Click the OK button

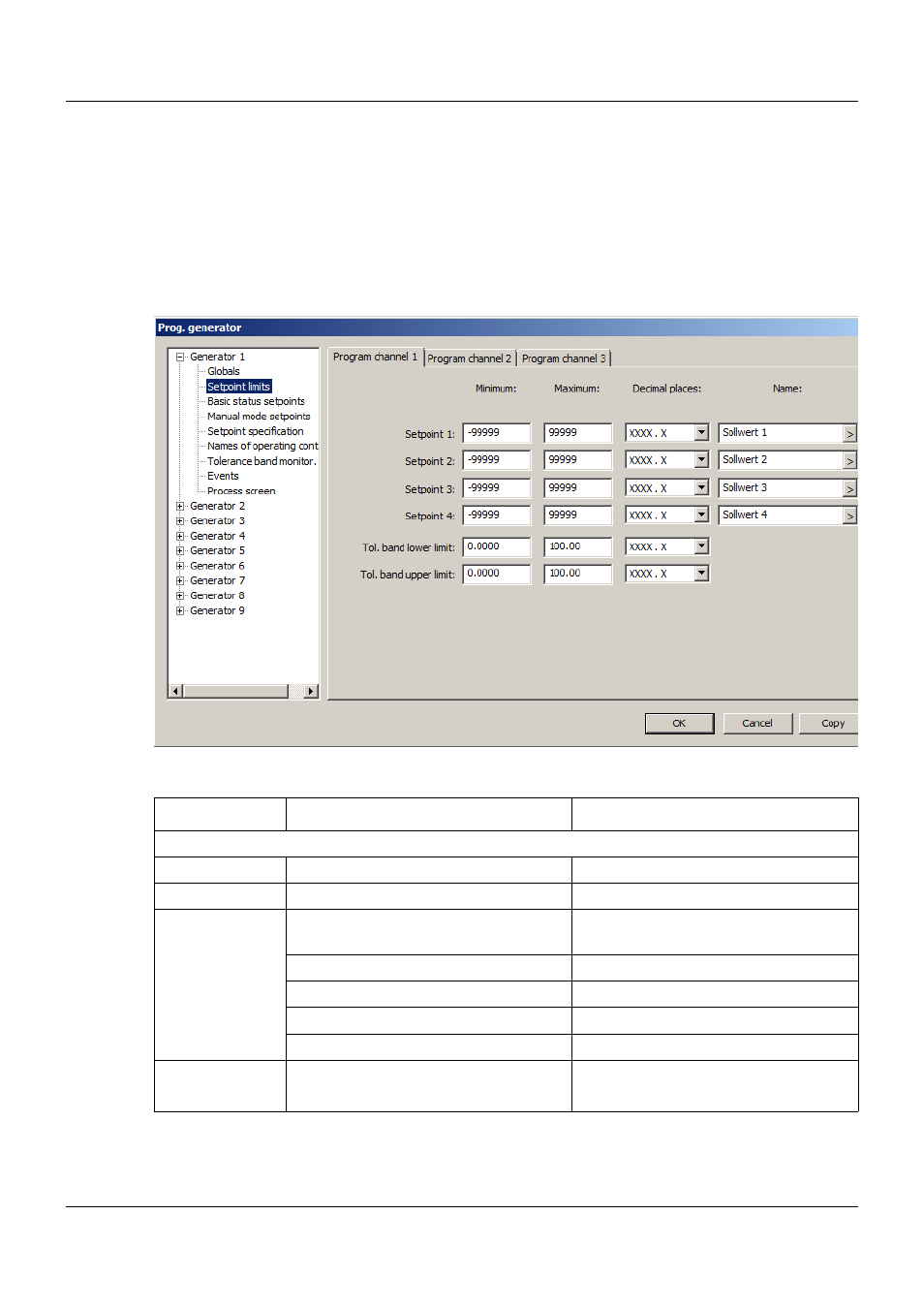click(678, 723)
